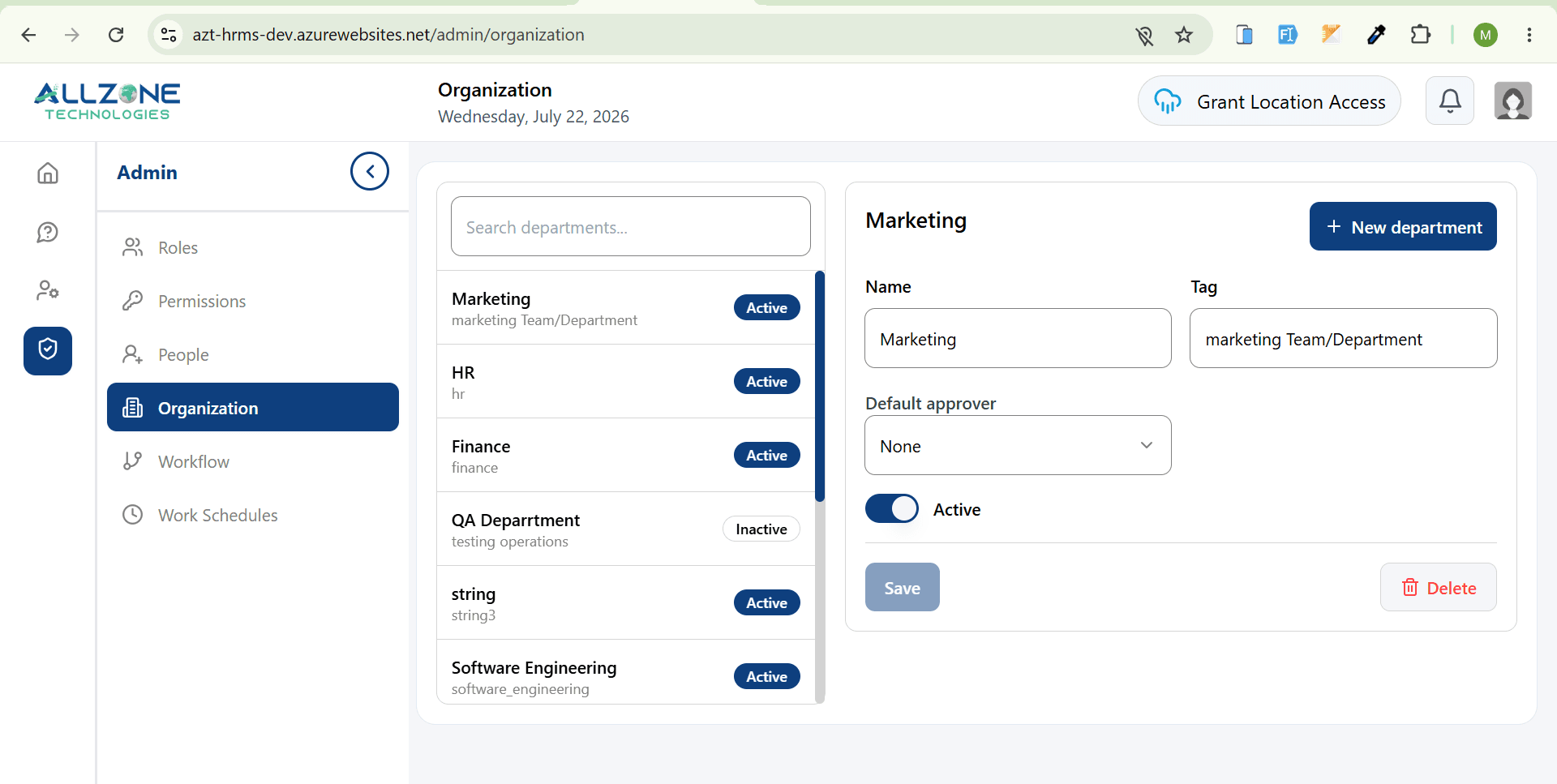Click the Tag input field
1557x784 pixels.
[1343, 338]
